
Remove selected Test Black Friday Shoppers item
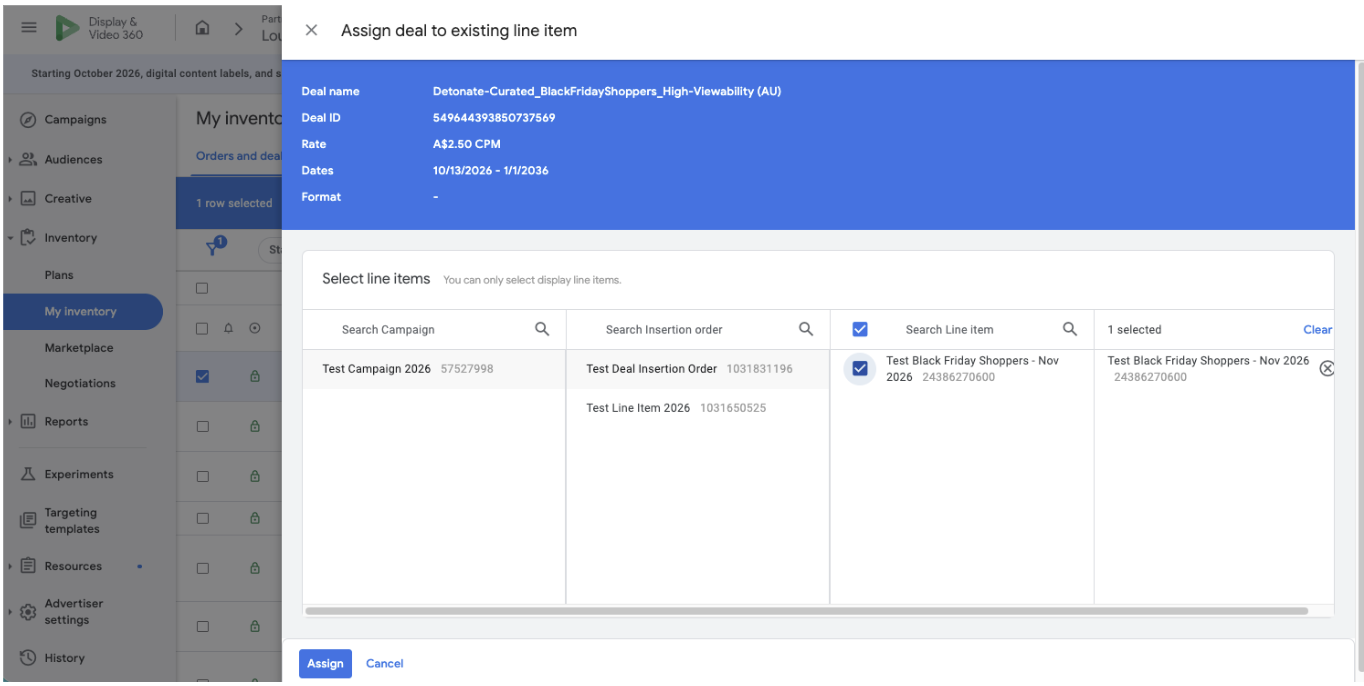pyautogui.click(x=1327, y=369)
